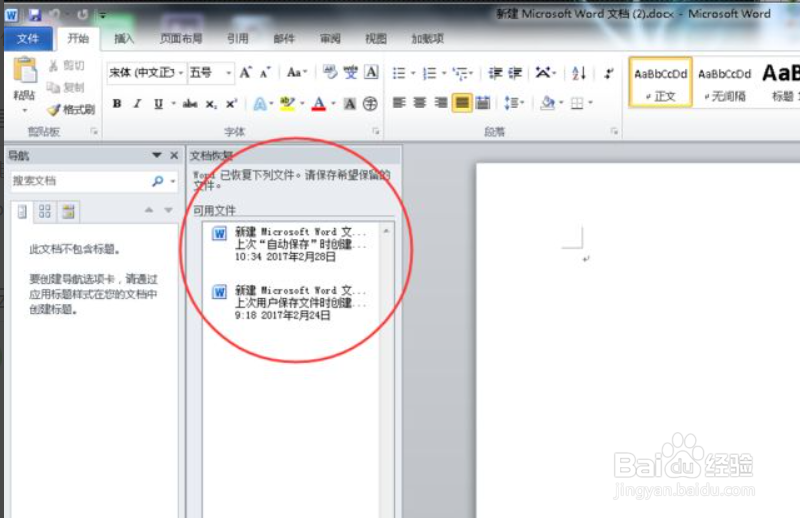Click the Copy (复制) button
800x518 pixels.
tap(66, 87)
